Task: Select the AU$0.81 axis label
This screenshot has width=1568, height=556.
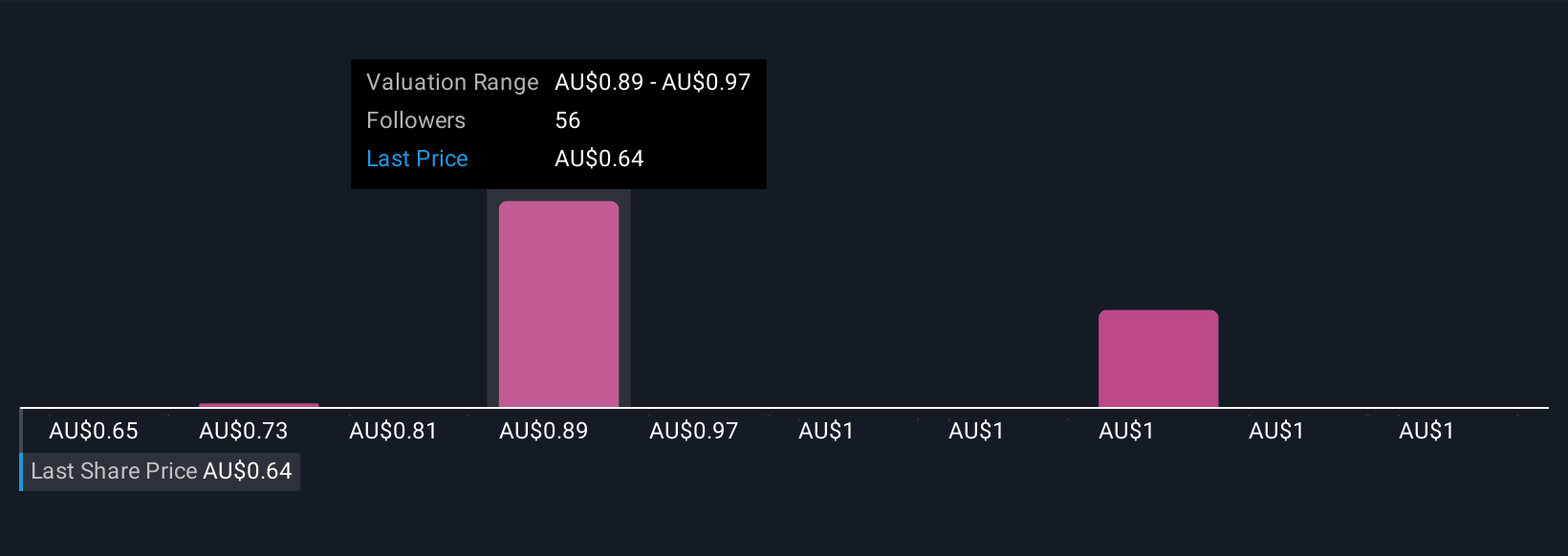Action: click(x=393, y=431)
